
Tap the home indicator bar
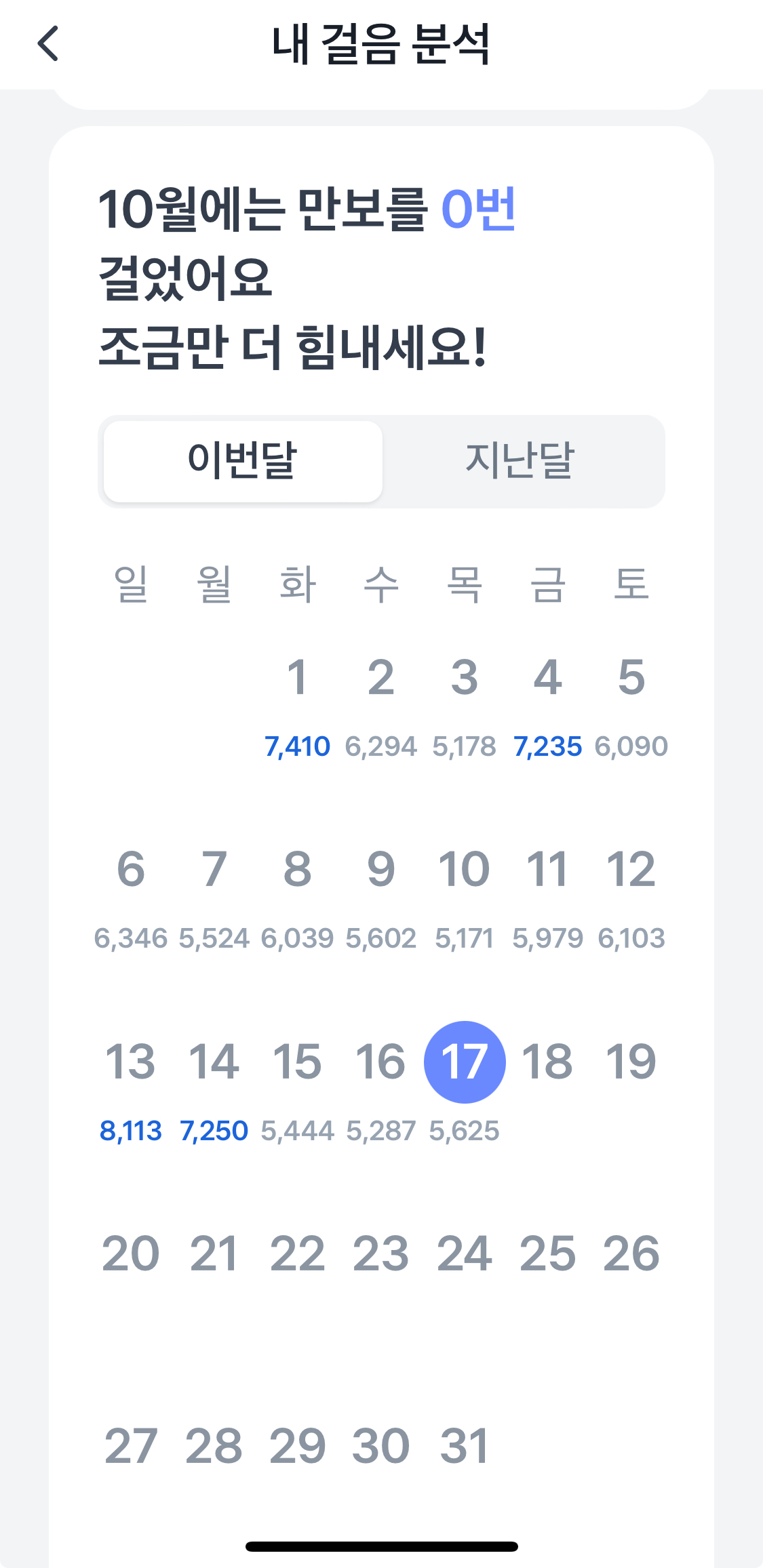point(381,1546)
